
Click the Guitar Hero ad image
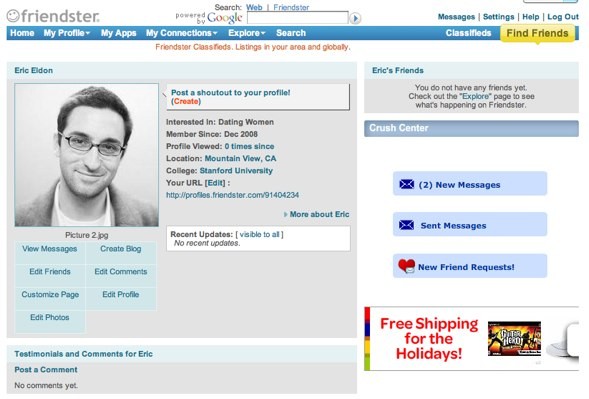click(514, 339)
